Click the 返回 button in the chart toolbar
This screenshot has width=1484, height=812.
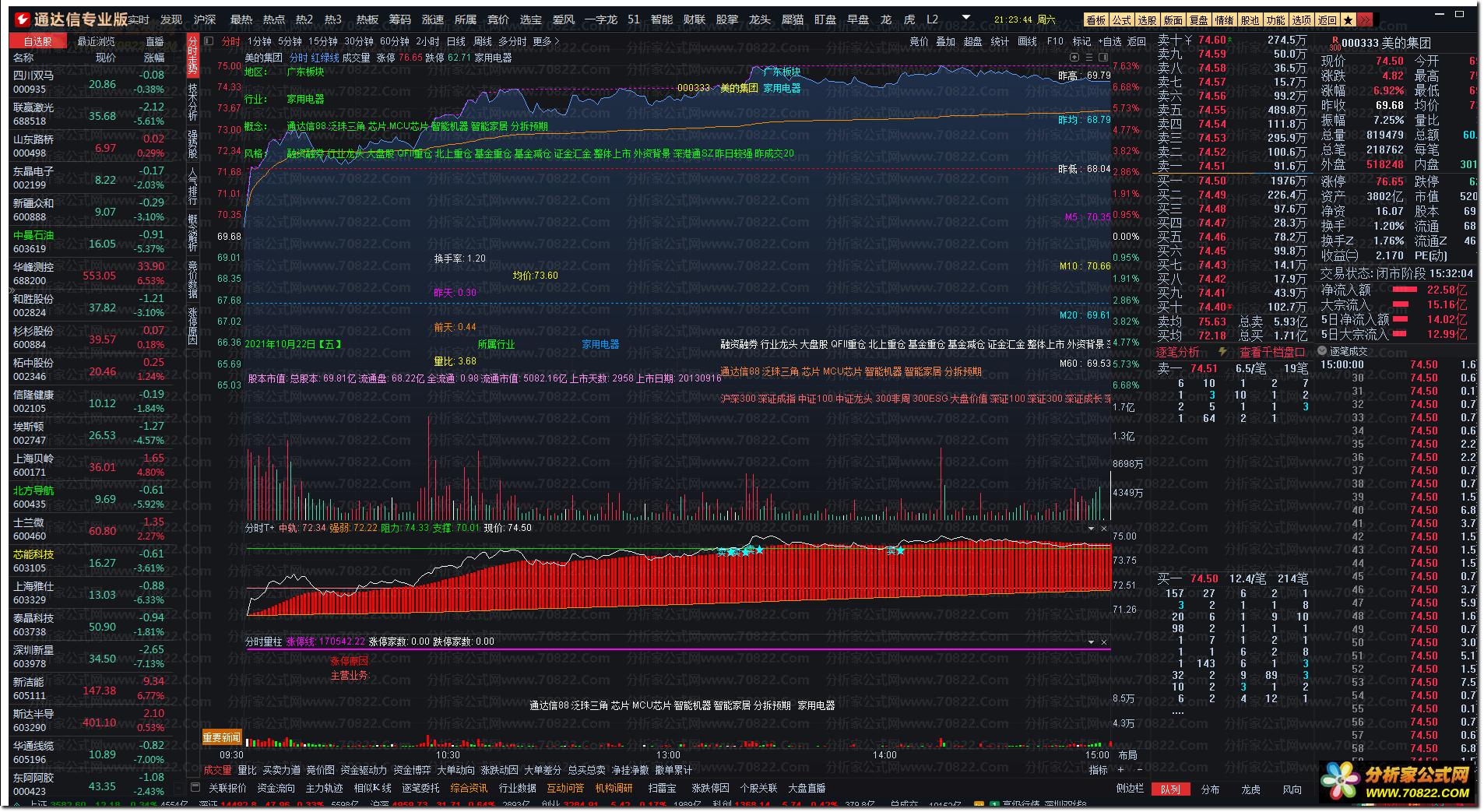click(1137, 41)
